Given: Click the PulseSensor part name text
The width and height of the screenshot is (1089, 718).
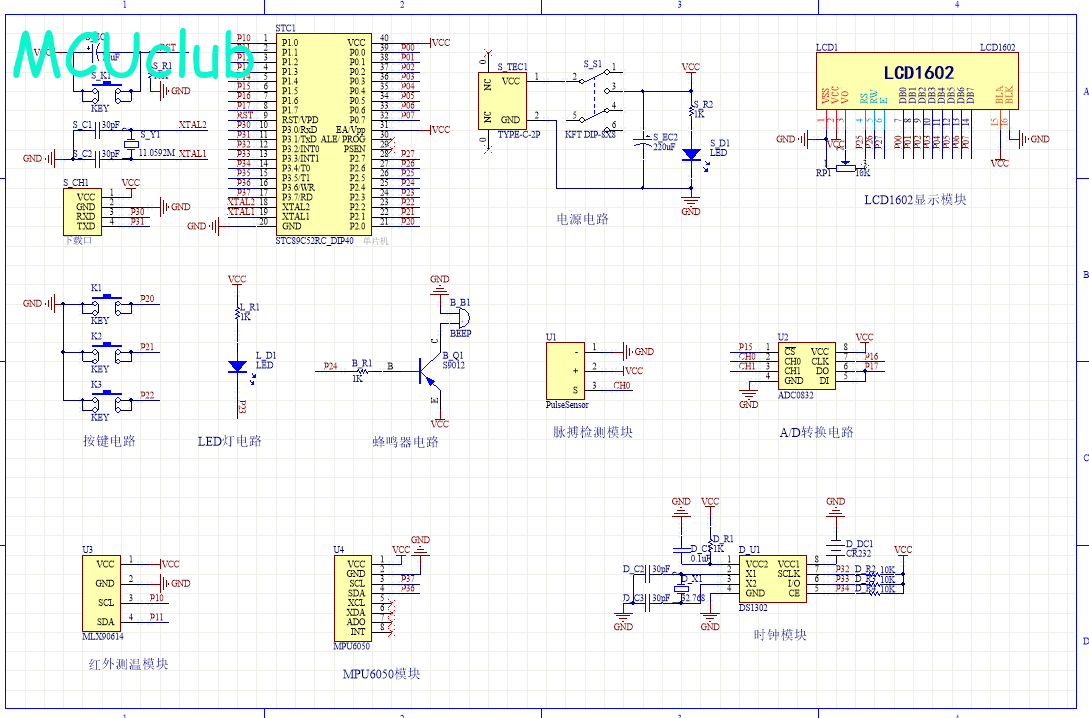Looking at the screenshot, I should coord(567,405).
